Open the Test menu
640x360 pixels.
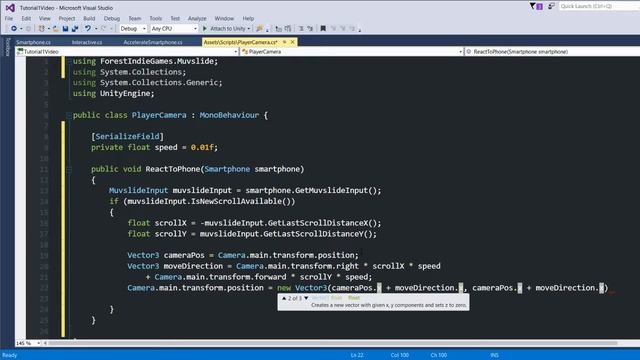175,18
